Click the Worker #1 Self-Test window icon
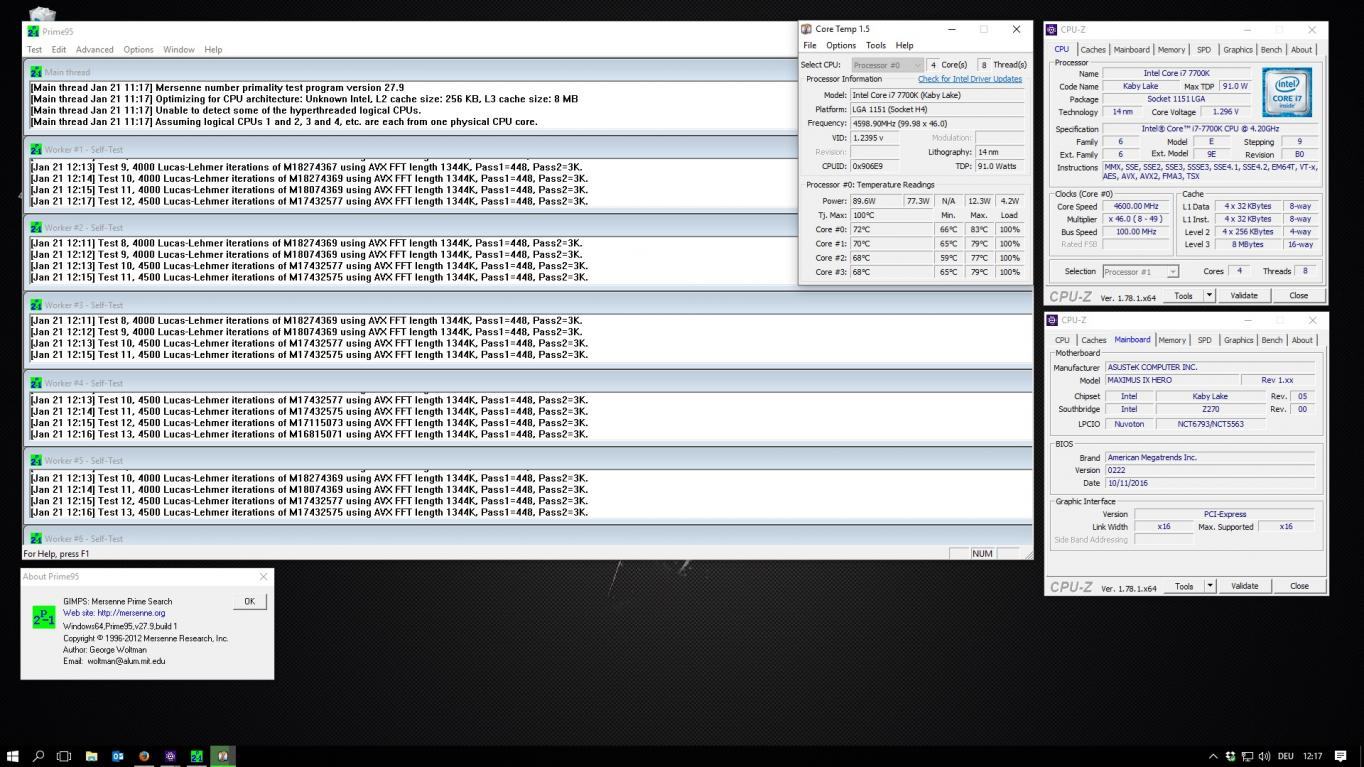 tap(36, 149)
